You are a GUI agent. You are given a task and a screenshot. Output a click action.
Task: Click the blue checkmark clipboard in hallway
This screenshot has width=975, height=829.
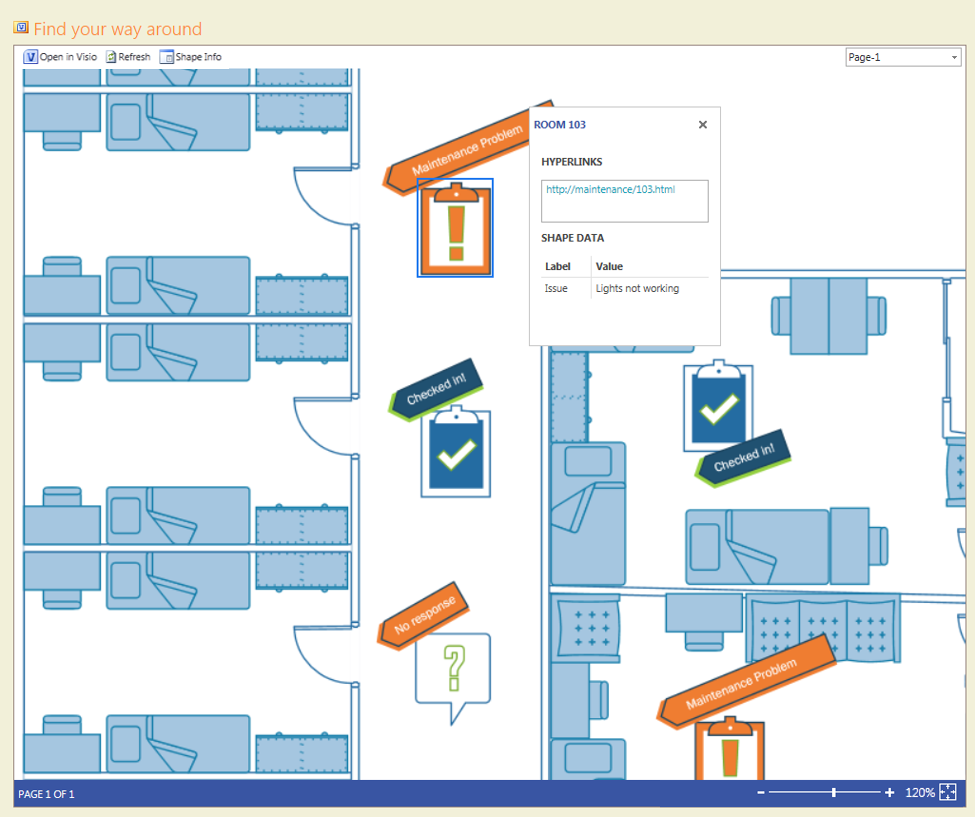(x=456, y=454)
